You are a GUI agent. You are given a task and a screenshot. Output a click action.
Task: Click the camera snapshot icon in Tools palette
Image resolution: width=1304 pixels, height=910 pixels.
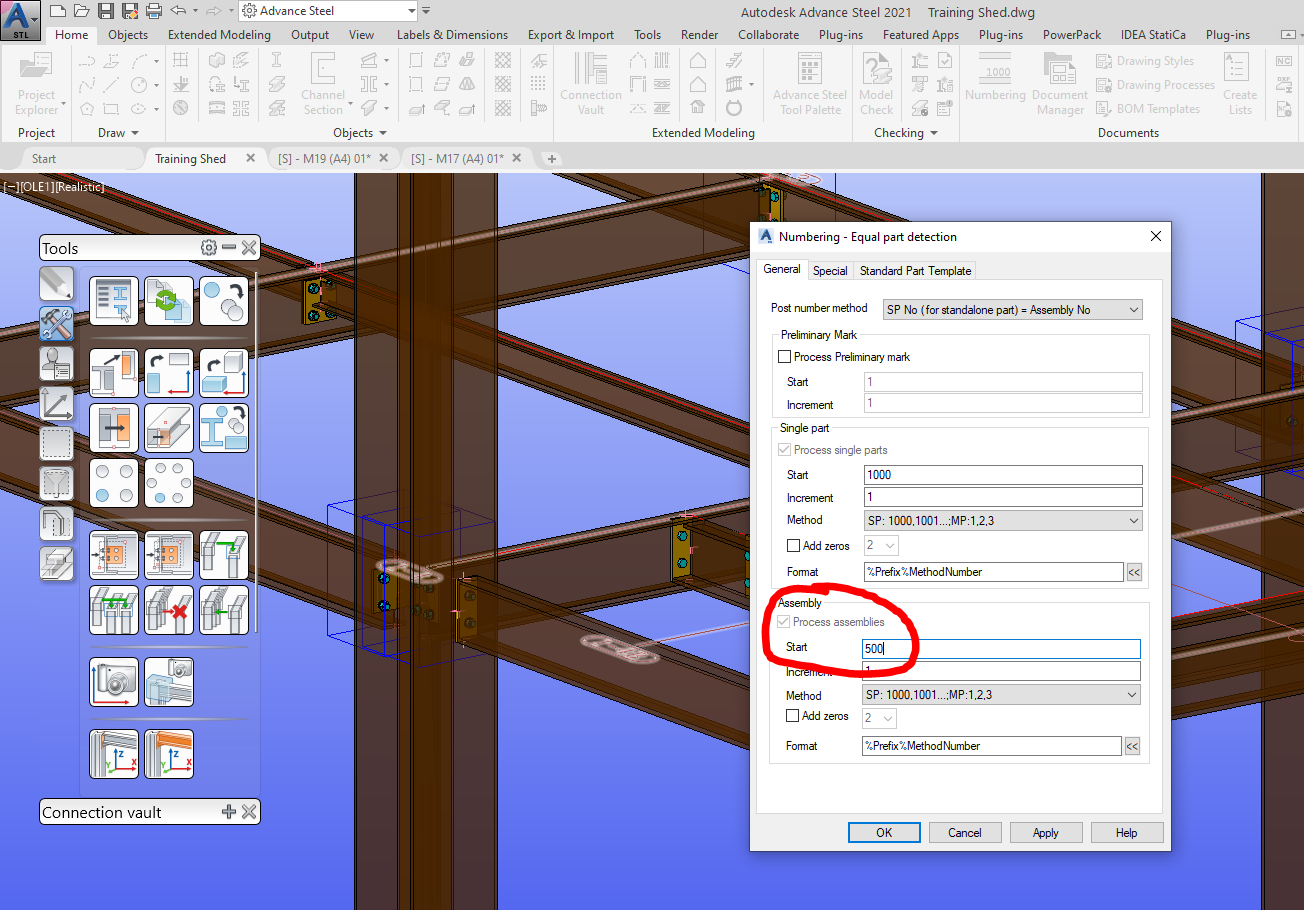(113, 681)
